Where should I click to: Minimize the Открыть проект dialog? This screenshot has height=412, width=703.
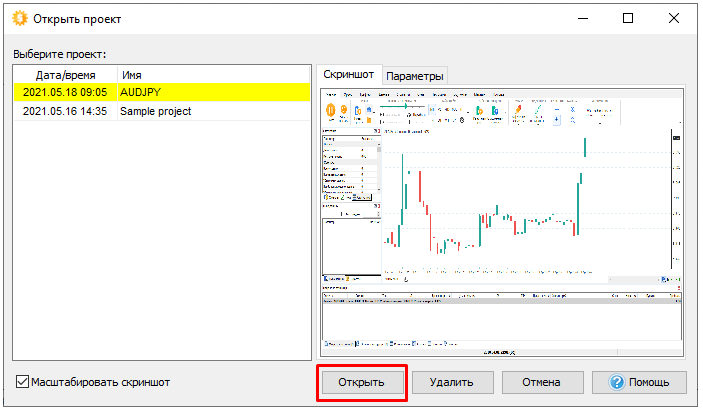580,18
